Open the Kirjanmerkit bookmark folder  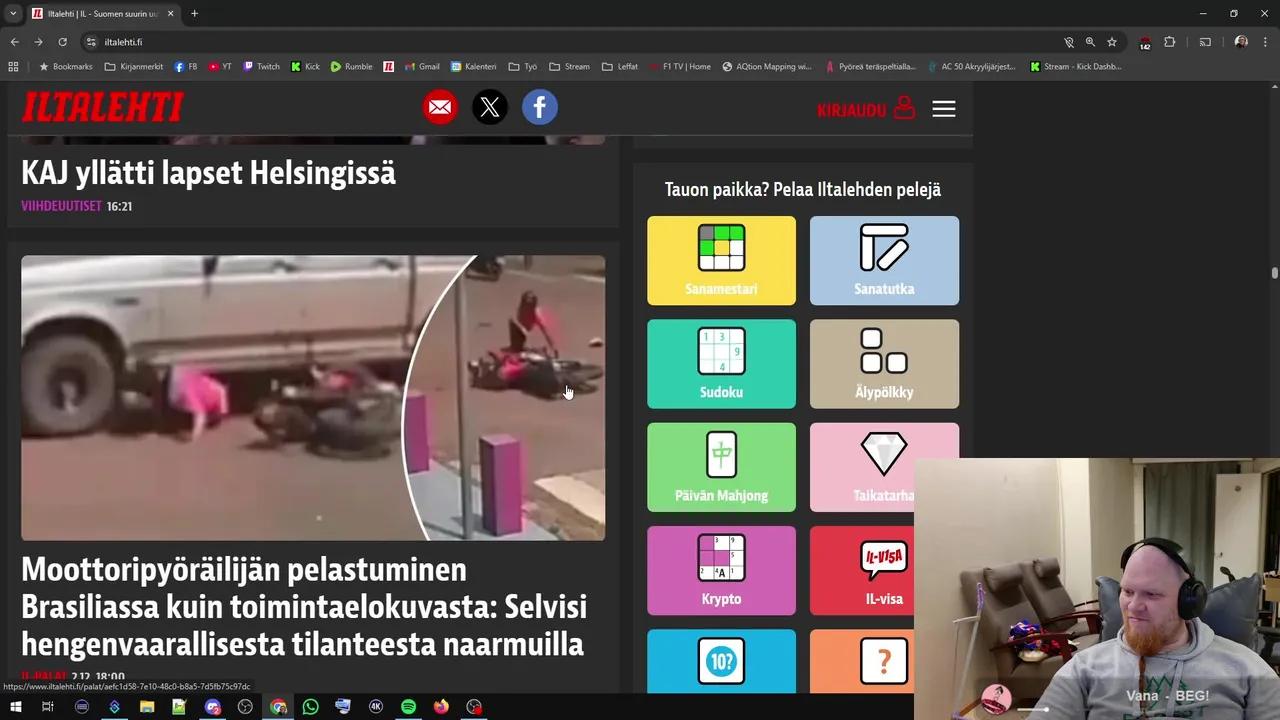134,67
